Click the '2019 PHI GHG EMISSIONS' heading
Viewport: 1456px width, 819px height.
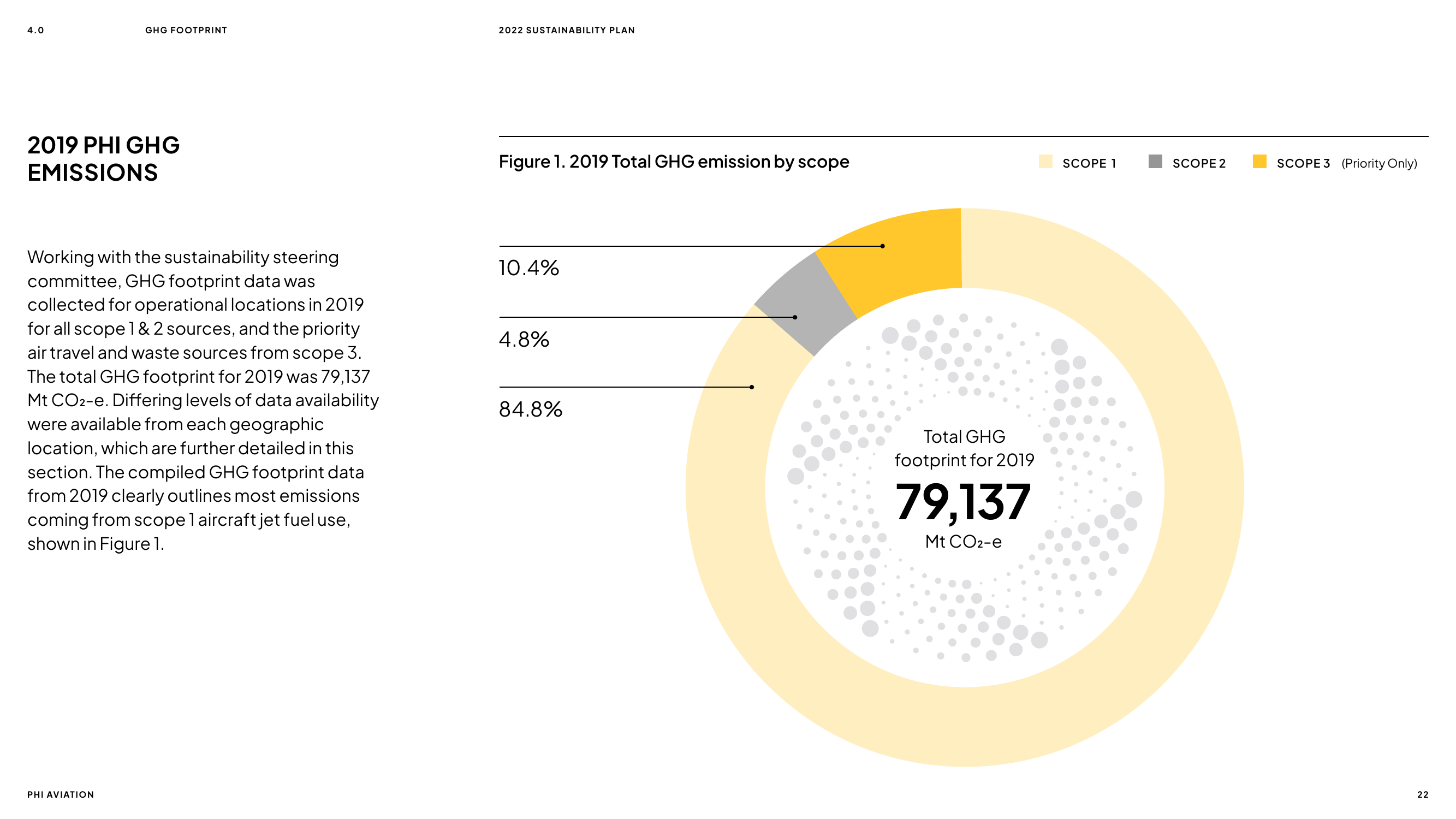(103, 159)
